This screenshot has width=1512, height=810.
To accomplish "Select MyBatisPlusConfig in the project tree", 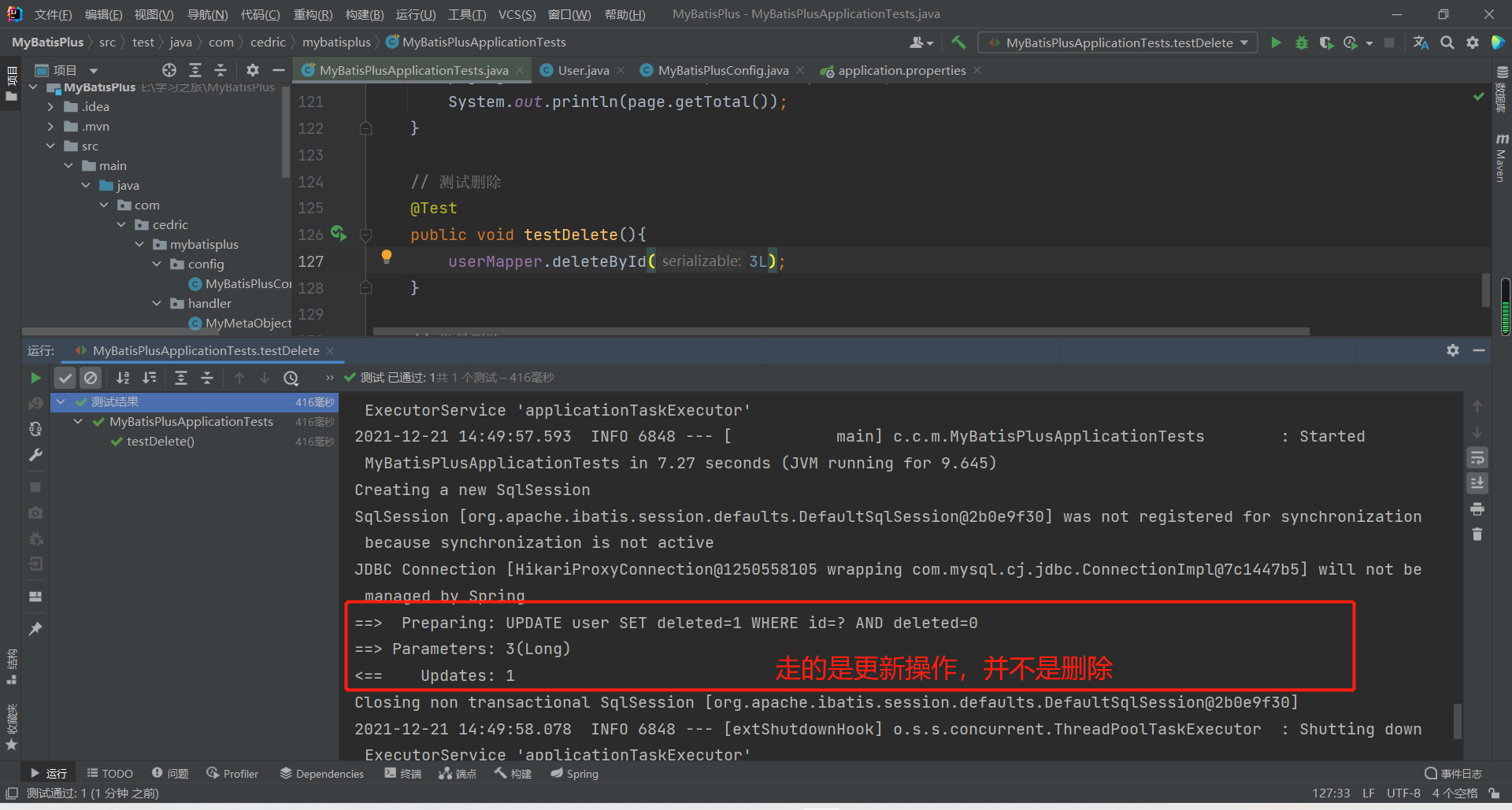I will pyautogui.click(x=240, y=283).
